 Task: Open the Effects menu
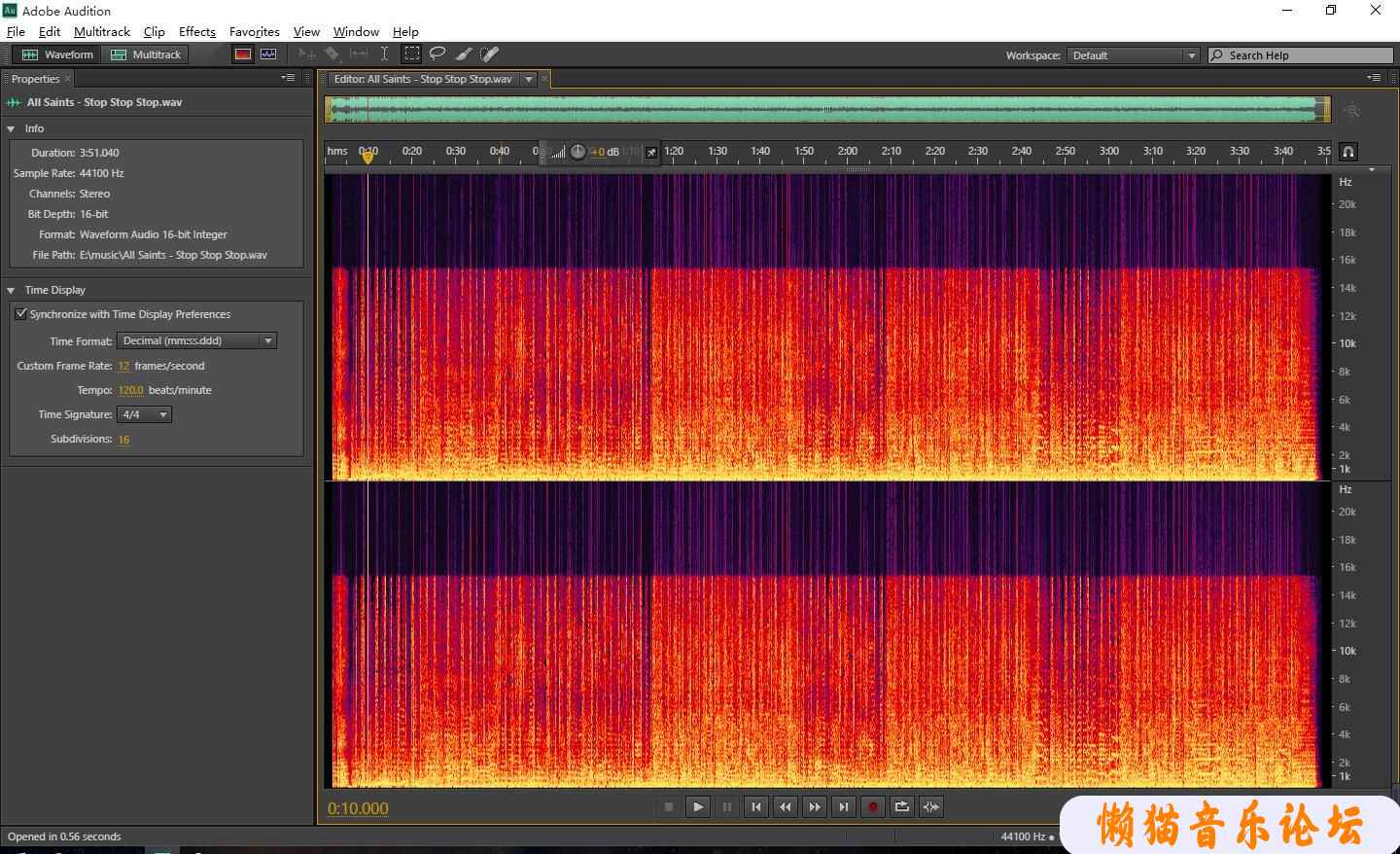197,31
